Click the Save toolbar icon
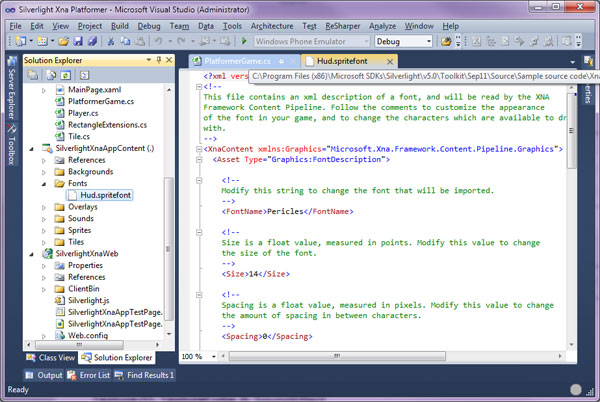This screenshot has height=402, width=600. point(78,42)
